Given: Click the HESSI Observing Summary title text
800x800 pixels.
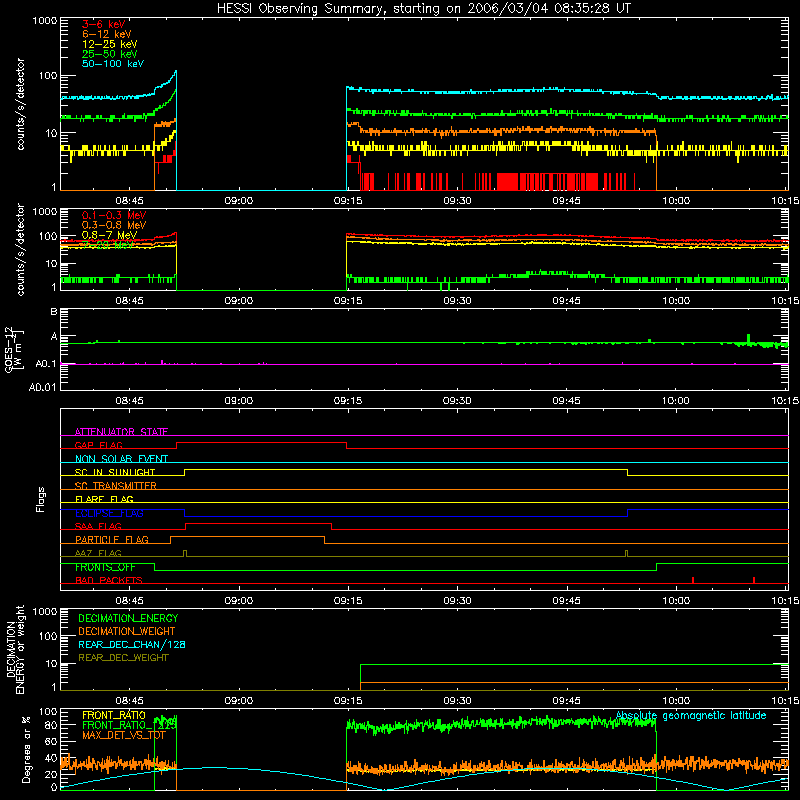Looking at the screenshot, I should click(424, 8).
